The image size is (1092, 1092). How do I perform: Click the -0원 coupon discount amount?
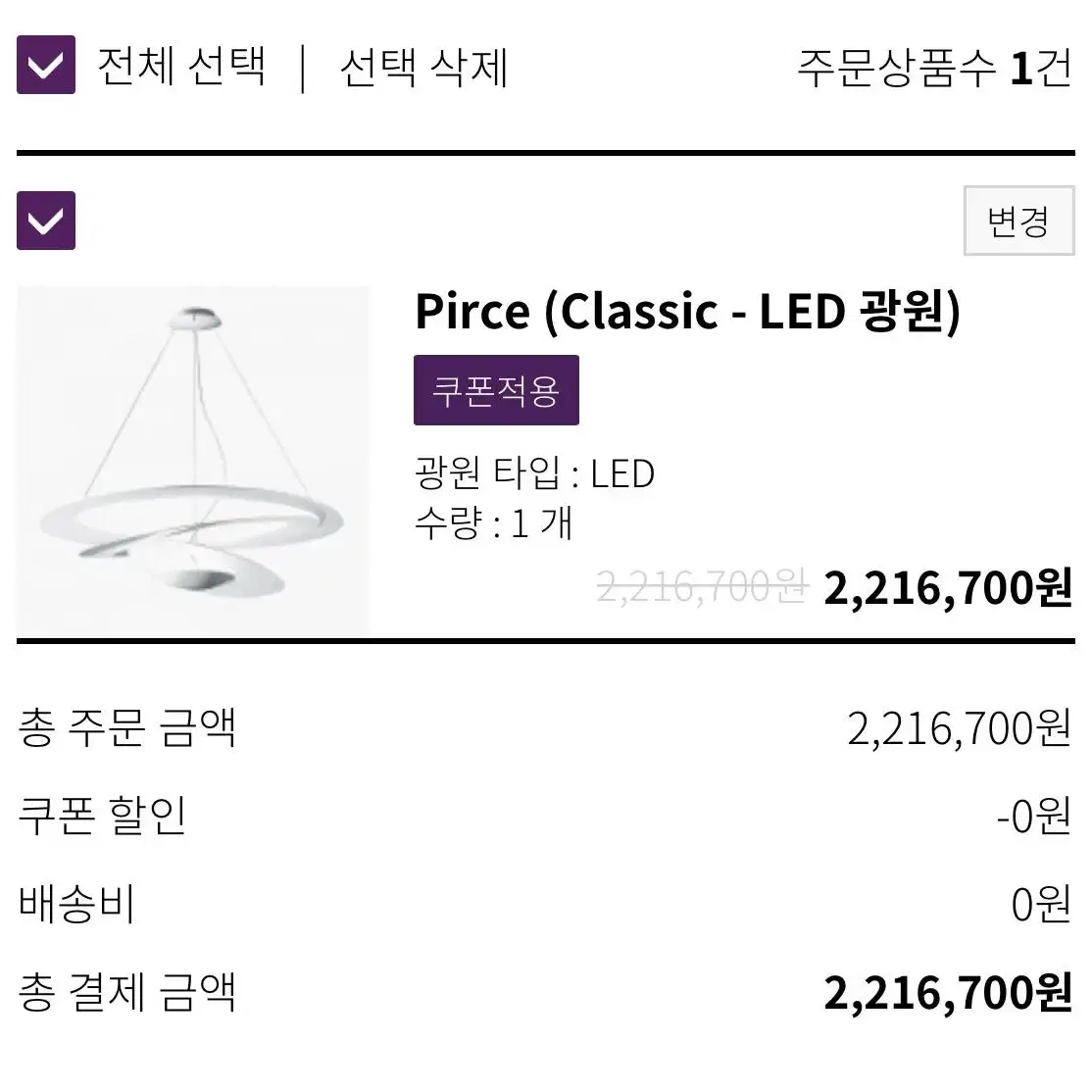[x=1033, y=816]
